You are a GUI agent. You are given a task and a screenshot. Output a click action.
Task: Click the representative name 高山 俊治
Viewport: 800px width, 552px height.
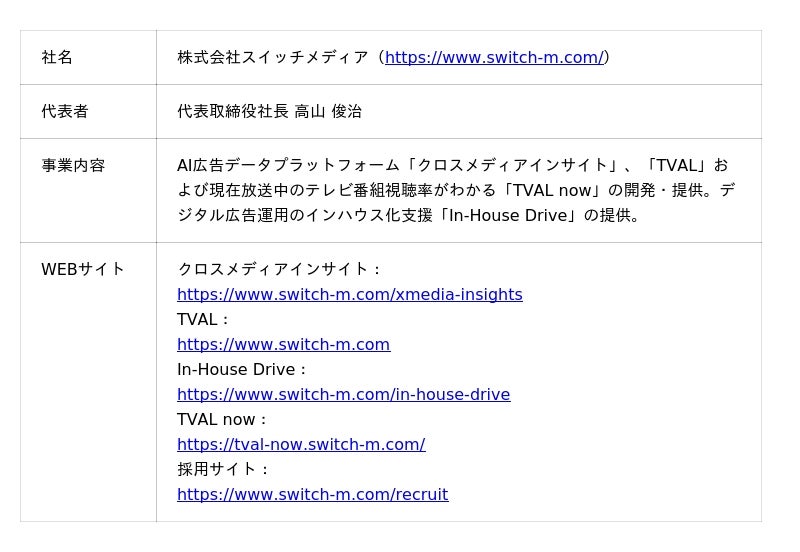tap(328, 112)
